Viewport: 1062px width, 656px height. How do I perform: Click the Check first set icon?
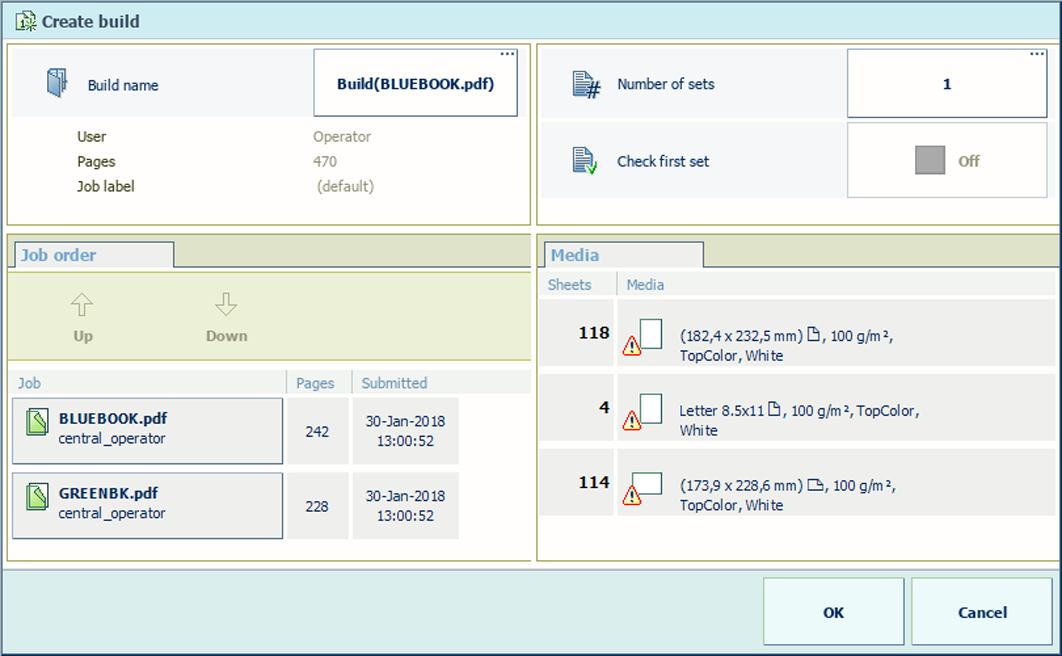tap(584, 161)
